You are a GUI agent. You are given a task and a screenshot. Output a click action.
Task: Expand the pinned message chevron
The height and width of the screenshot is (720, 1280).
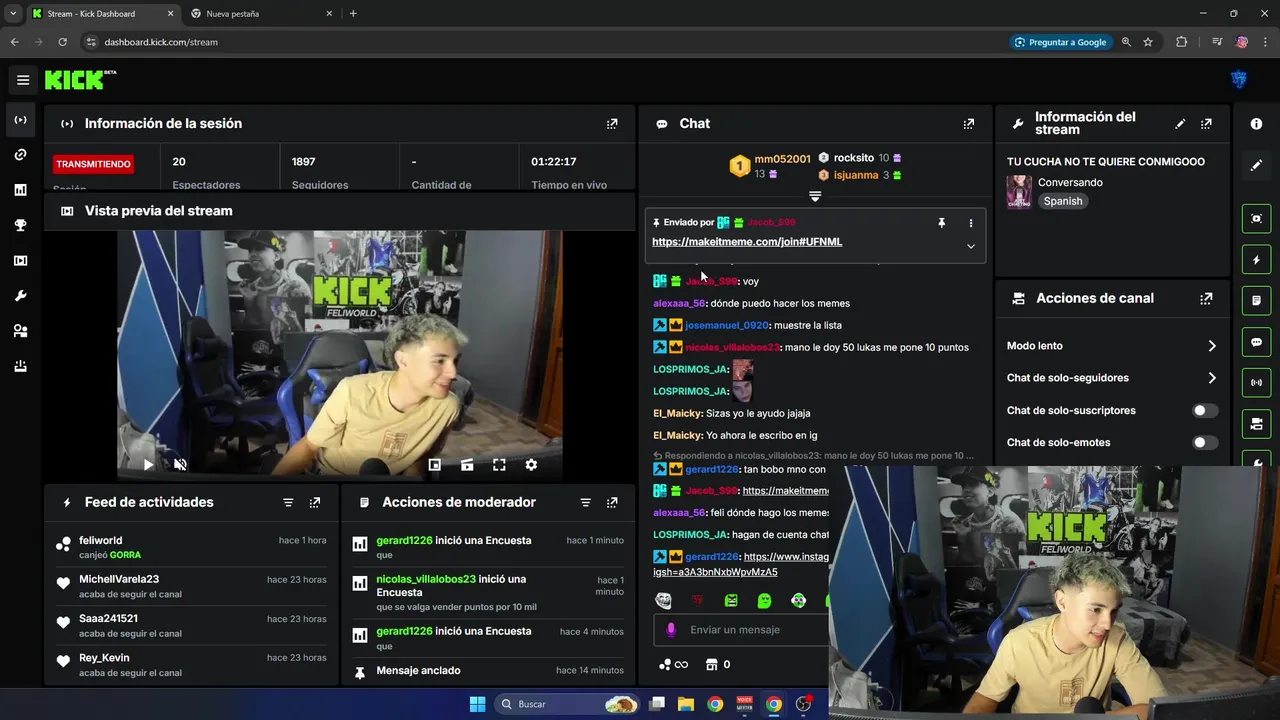[970, 246]
